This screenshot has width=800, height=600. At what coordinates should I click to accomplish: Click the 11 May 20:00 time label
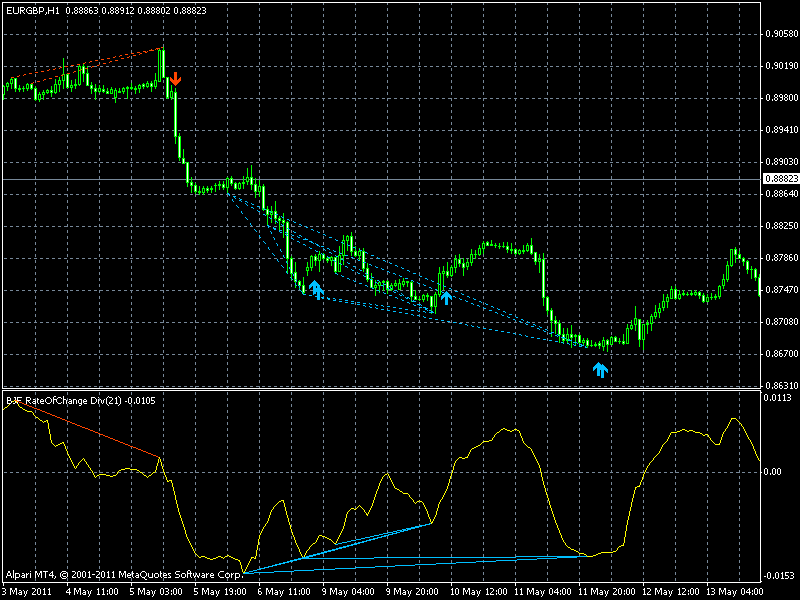(607, 592)
